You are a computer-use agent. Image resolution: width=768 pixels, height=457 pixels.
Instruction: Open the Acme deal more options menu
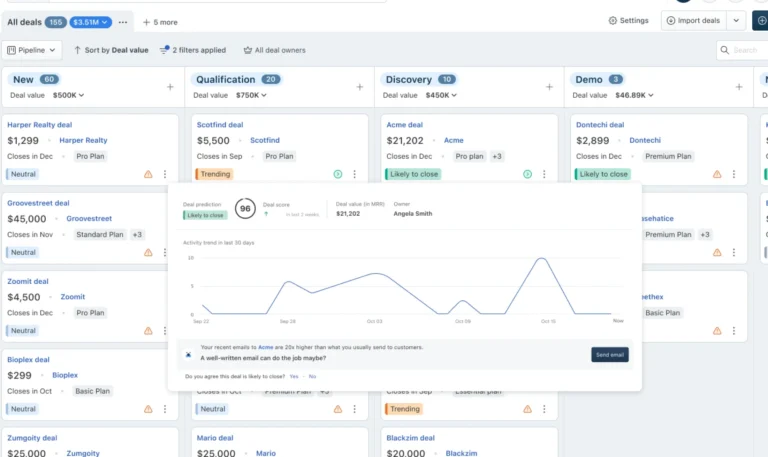(x=544, y=174)
